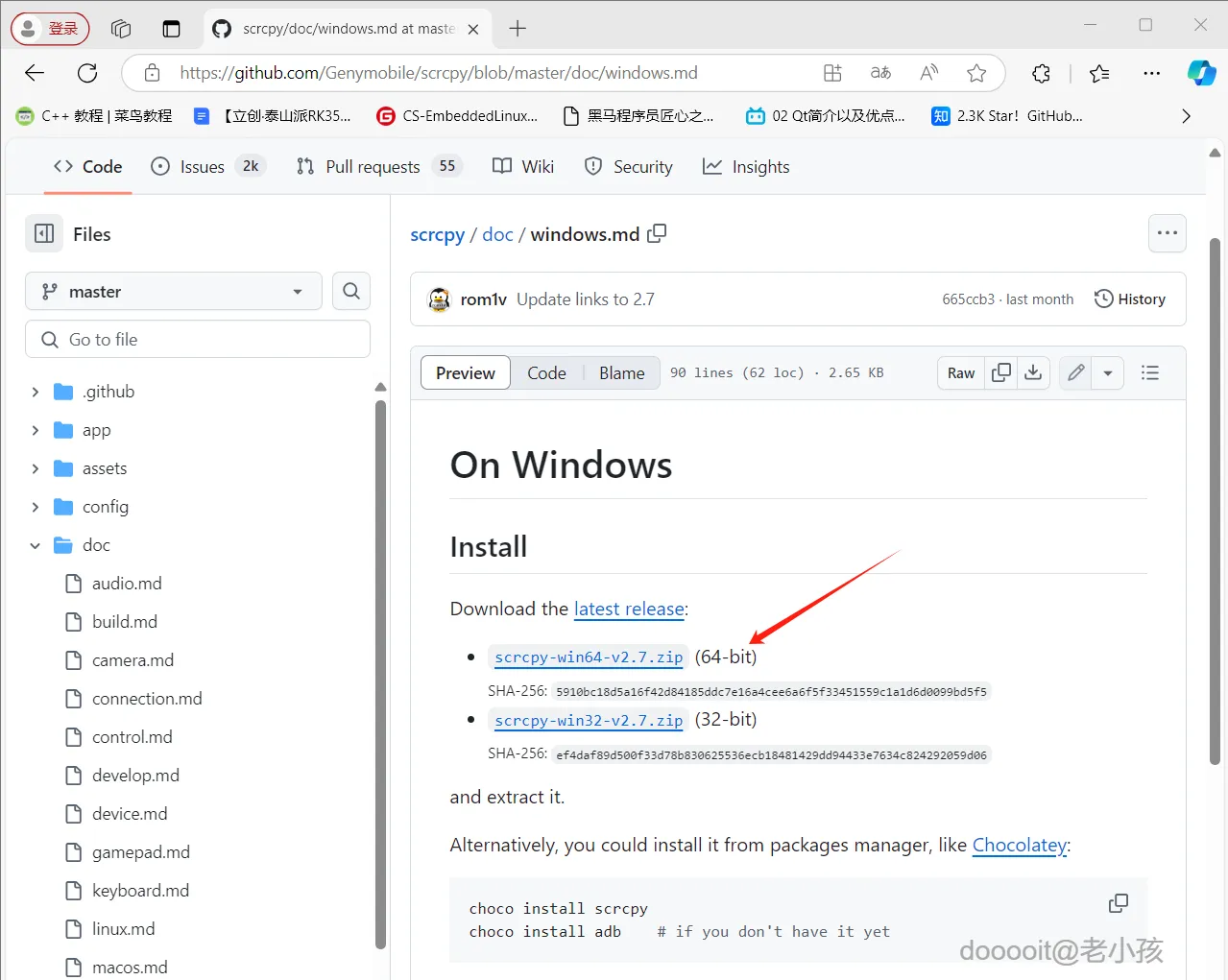Open the file options three-dot menu
The image size is (1228, 980).
click(1168, 233)
